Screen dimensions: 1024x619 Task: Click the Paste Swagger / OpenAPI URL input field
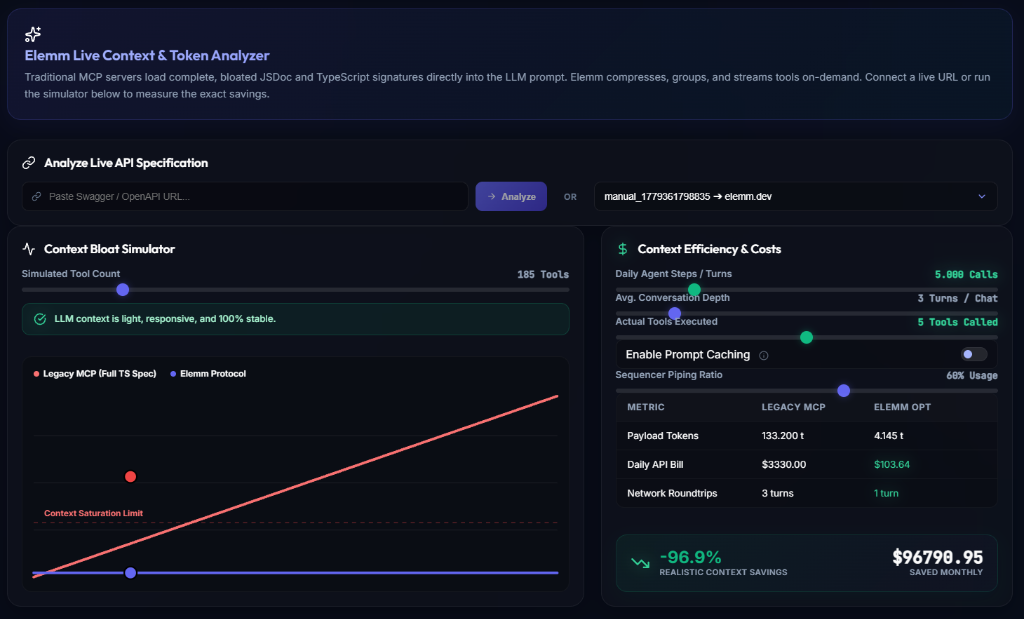point(245,197)
